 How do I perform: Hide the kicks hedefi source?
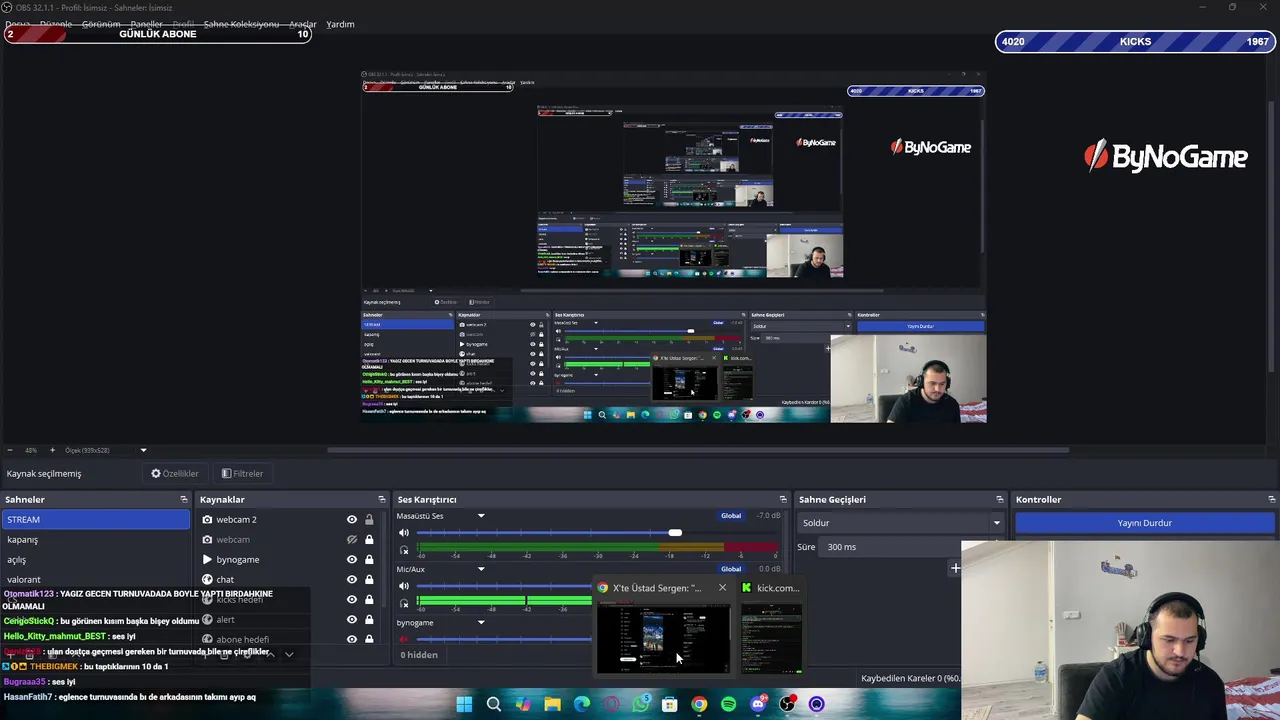[352, 599]
